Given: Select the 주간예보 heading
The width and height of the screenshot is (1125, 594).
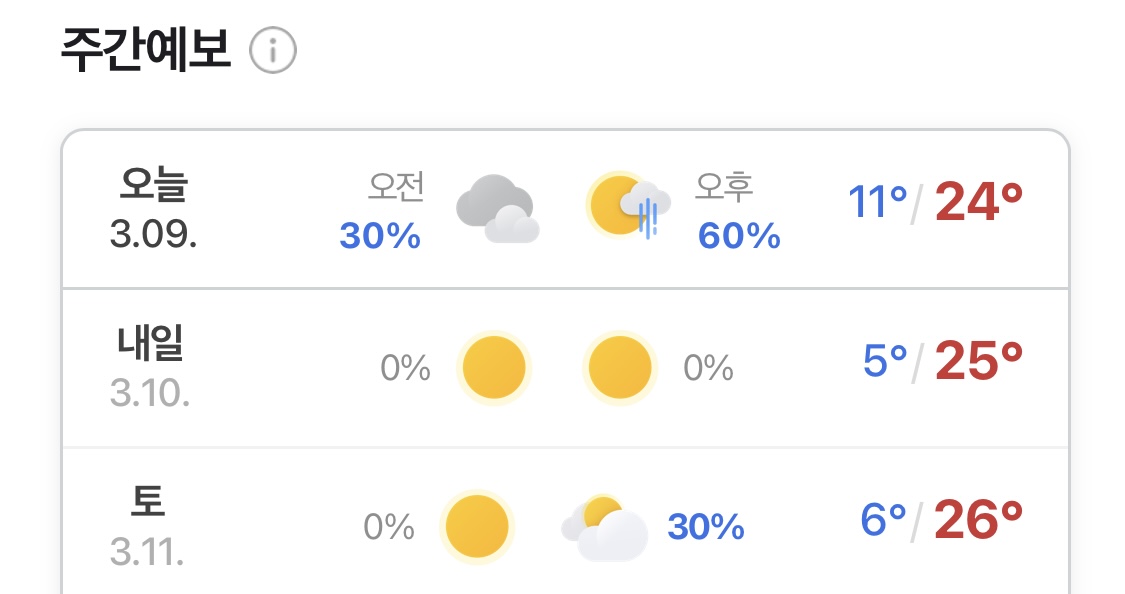Looking at the screenshot, I should coord(146,50).
